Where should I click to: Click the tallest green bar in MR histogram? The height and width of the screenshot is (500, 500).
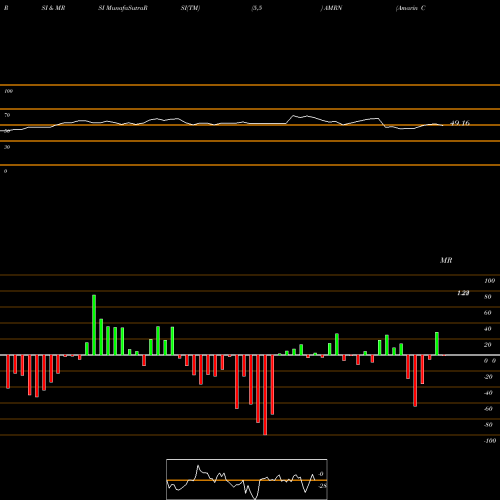point(94,325)
